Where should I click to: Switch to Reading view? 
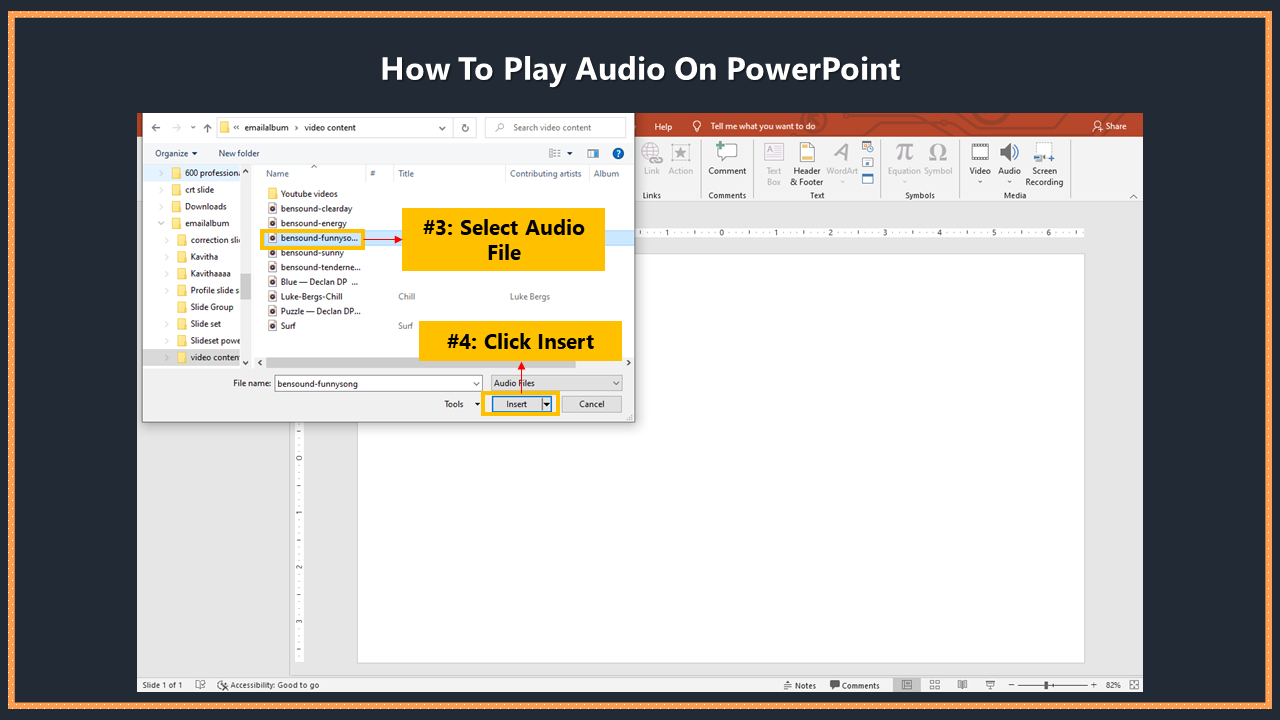pyautogui.click(x=963, y=685)
